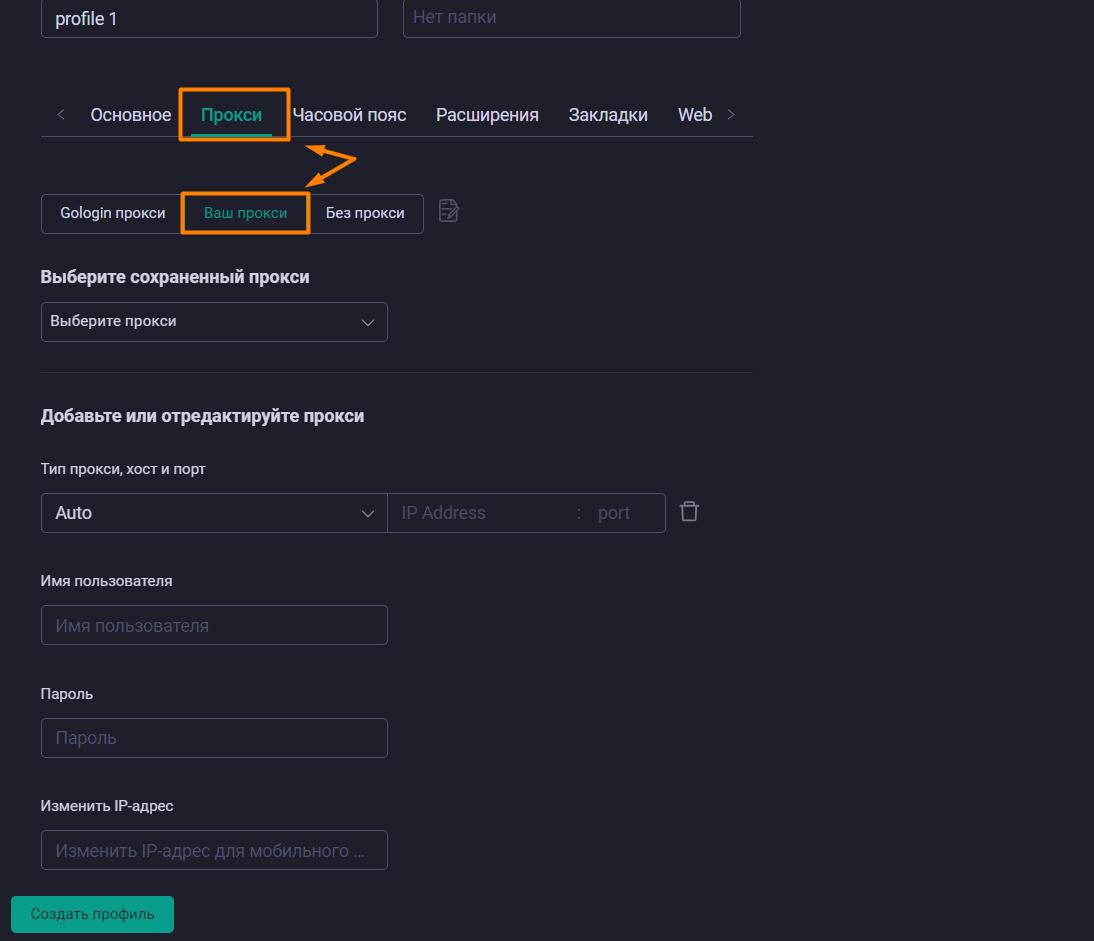Open the Выберите прокси dropdown
Image resolution: width=1094 pixels, height=941 pixels.
pos(214,322)
